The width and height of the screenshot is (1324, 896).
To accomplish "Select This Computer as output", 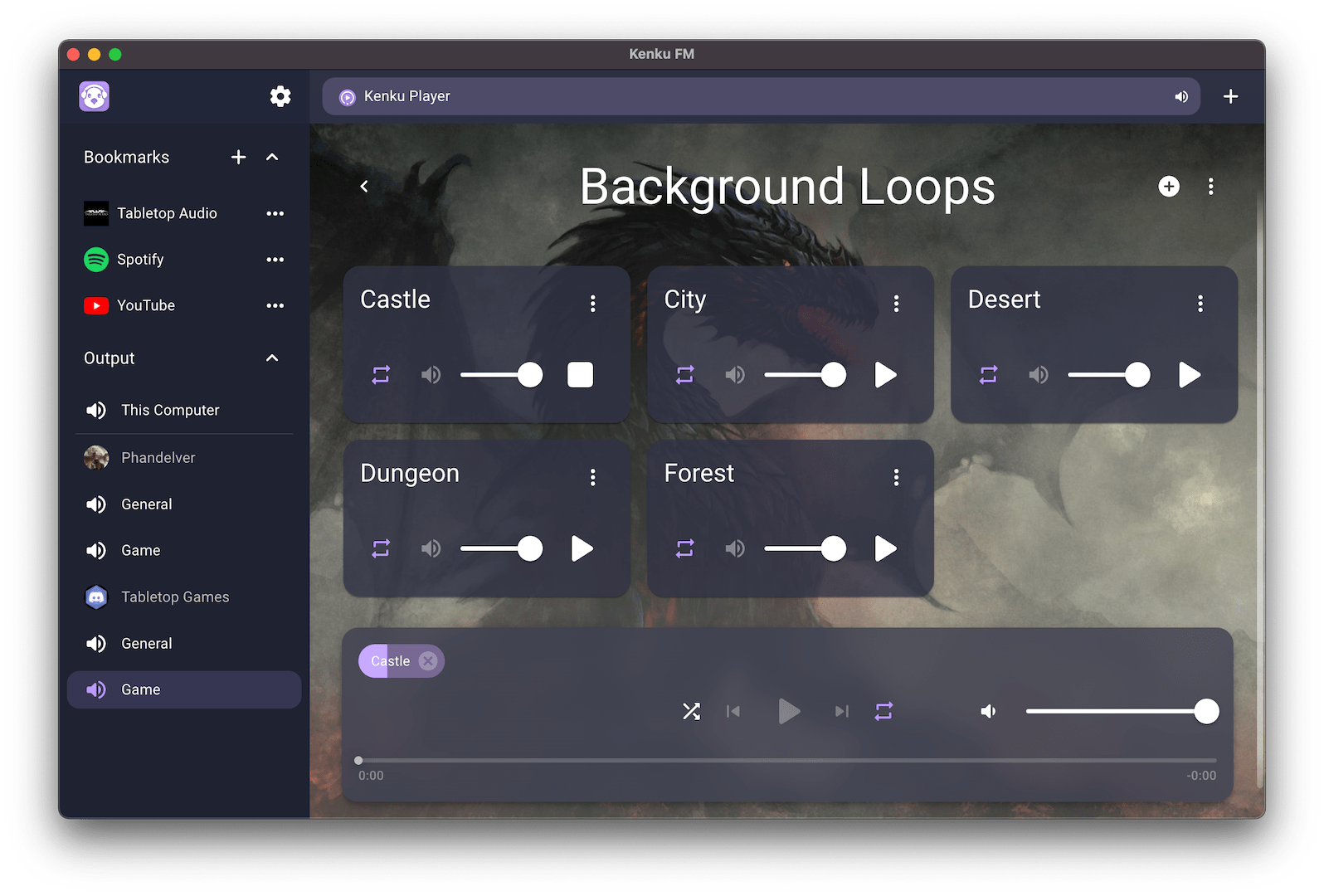I will [x=169, y=410].
